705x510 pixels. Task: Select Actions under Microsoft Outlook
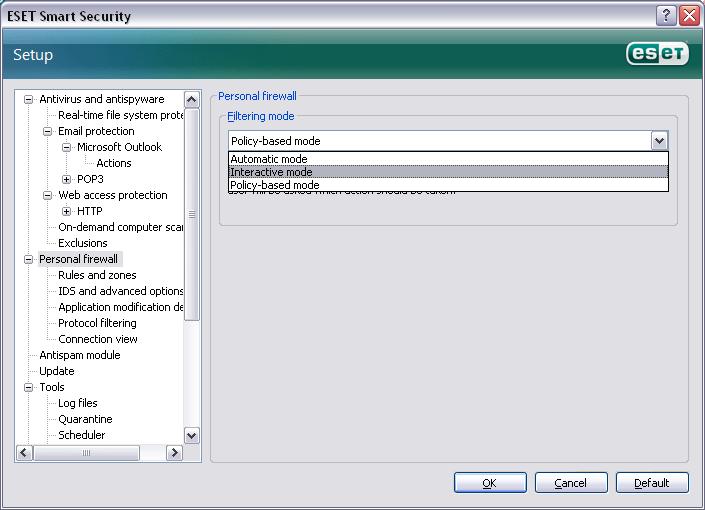pyautogui.click(x=114, y=163)
